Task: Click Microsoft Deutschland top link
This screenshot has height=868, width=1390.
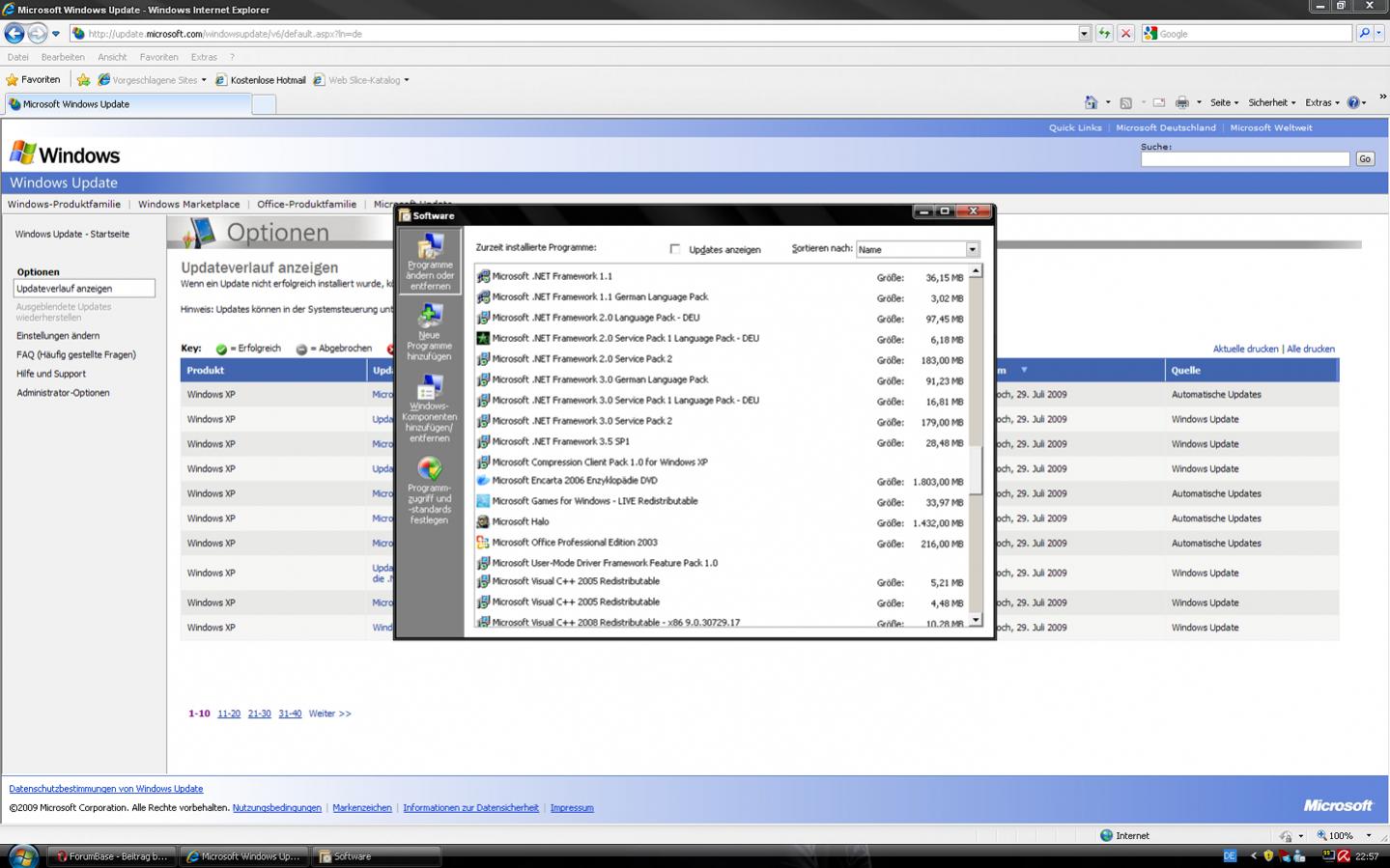Action: tap(1166, 127)
